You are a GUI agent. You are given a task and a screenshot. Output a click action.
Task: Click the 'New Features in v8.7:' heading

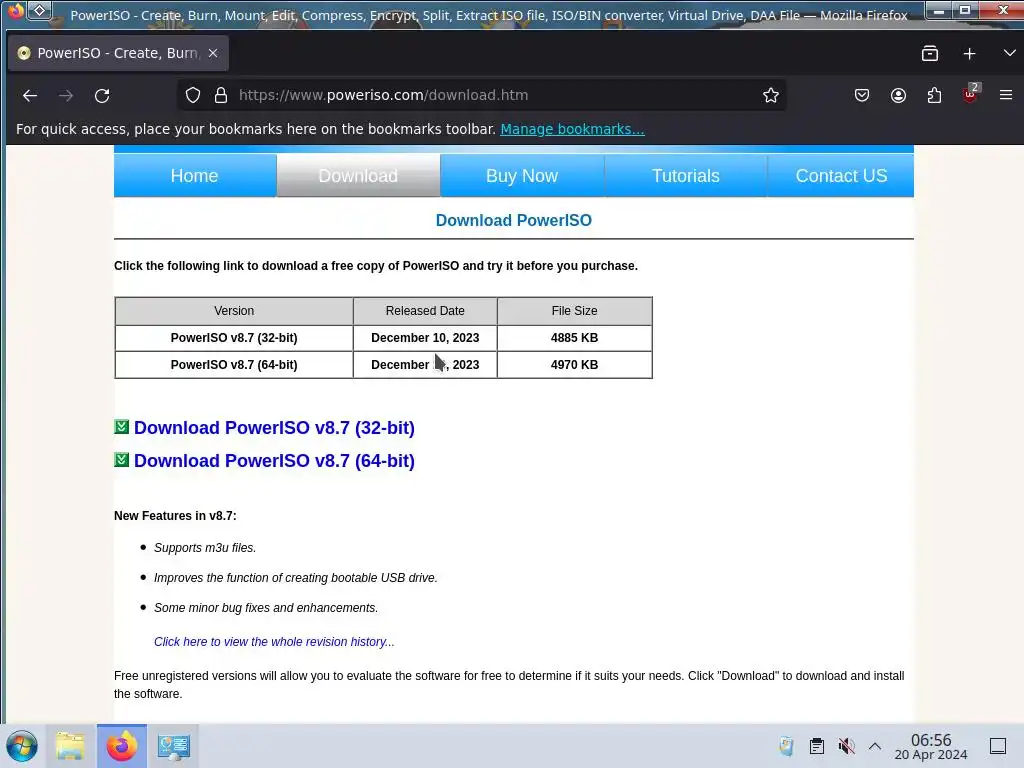click(175, 516)
